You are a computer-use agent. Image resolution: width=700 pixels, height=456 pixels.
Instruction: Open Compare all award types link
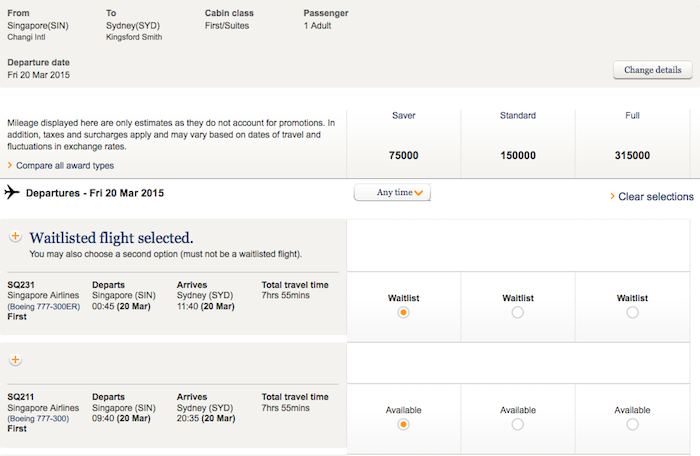tap(65, 166)
